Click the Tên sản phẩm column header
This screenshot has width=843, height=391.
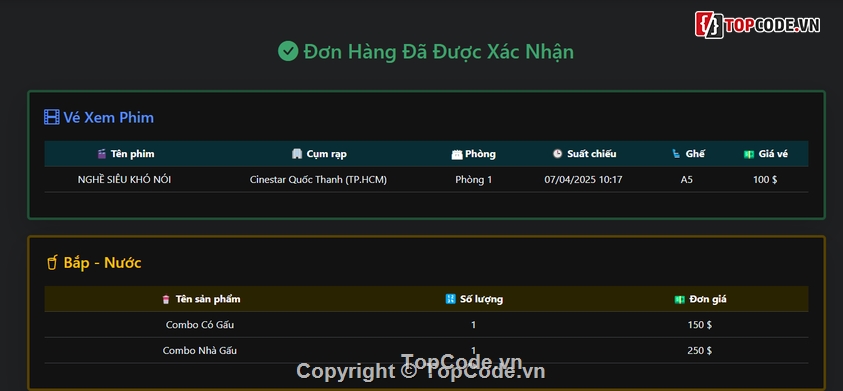(208, 299)
